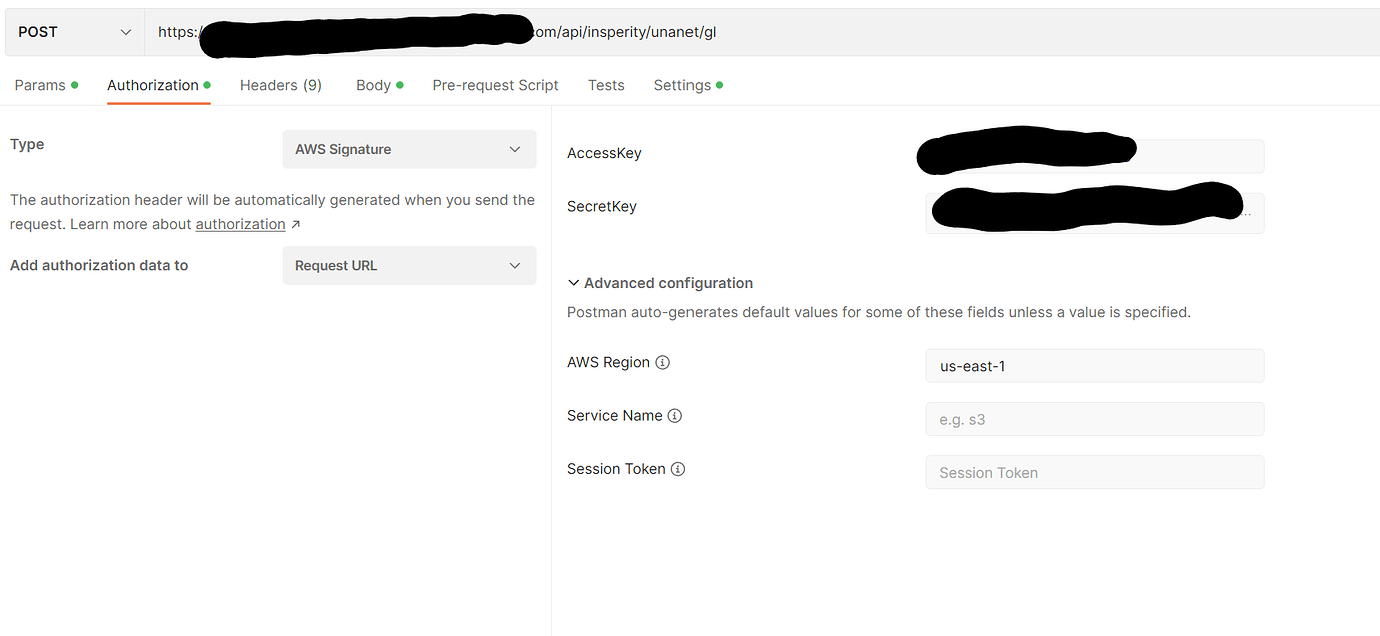
Task: Open the Headers (9) tab
Action: coord(281,86)
